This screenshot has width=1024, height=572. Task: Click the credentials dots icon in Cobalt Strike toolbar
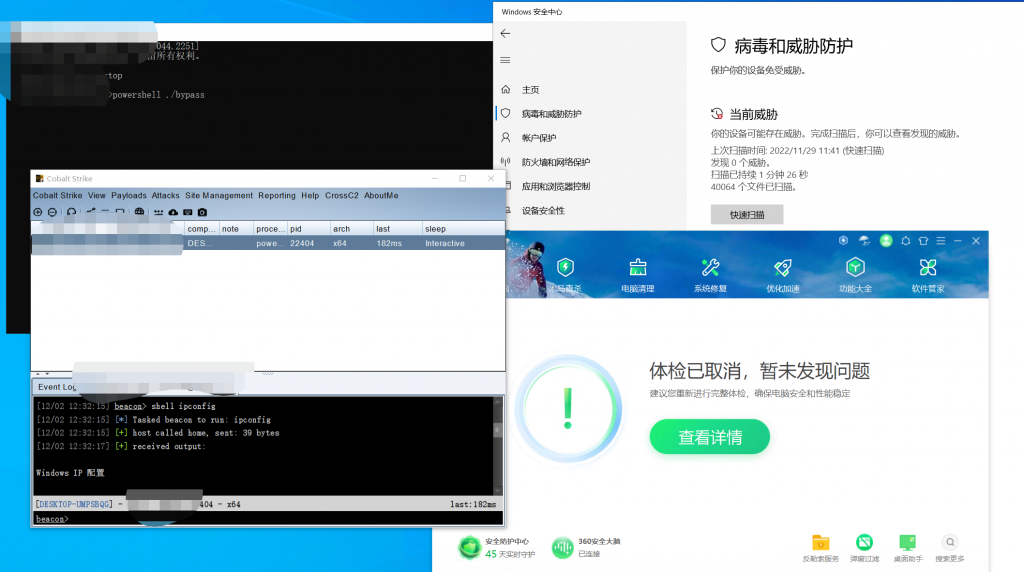coord(159,212)
